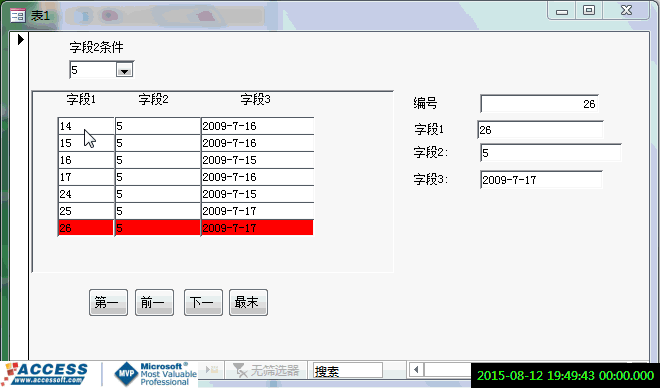Click the 搜索 search box
The image size is (660, 388).
348,371
